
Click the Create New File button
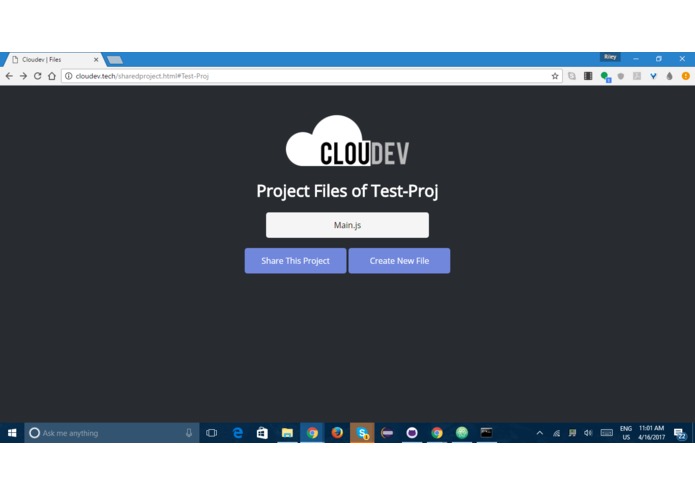[399, 261]
